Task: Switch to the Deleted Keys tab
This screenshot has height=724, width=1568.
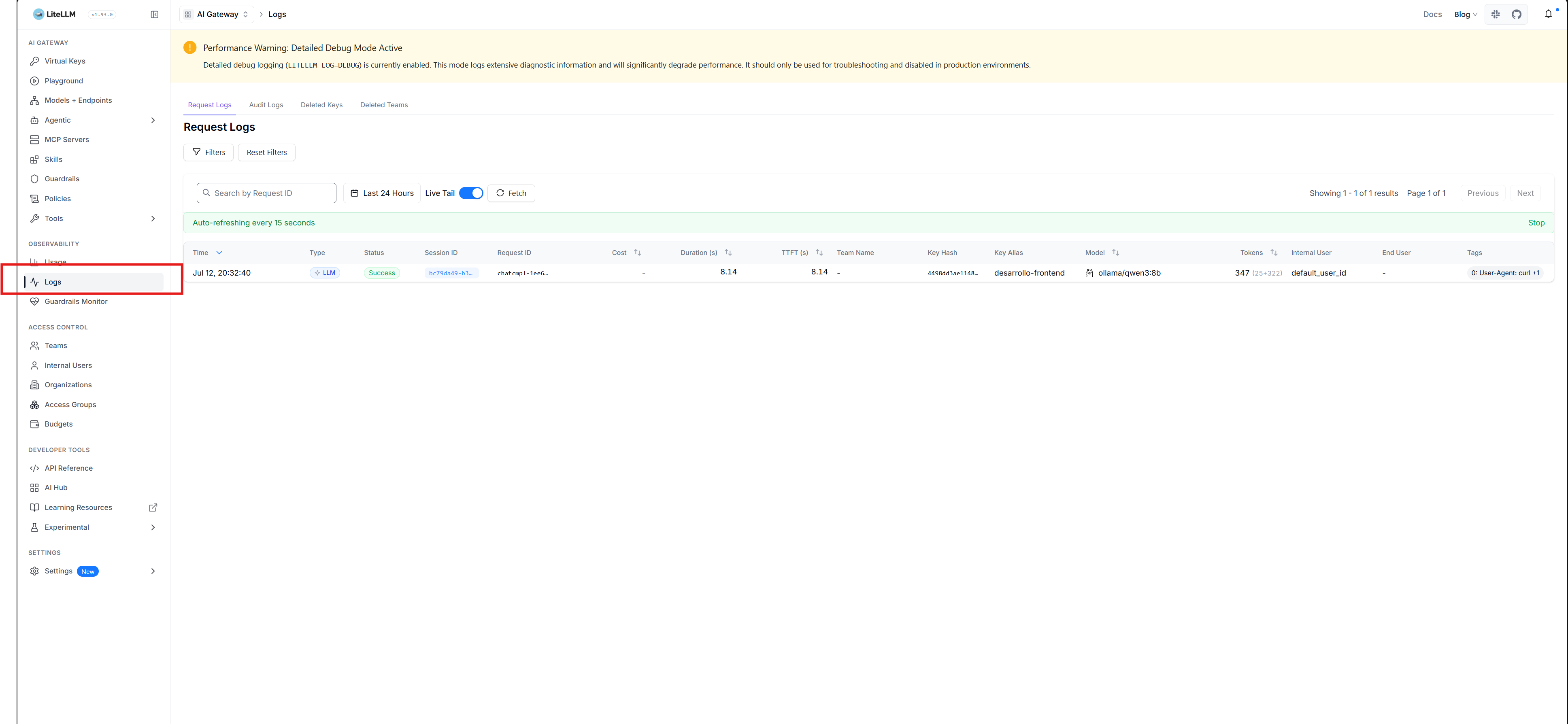Action: pos(321,105)
